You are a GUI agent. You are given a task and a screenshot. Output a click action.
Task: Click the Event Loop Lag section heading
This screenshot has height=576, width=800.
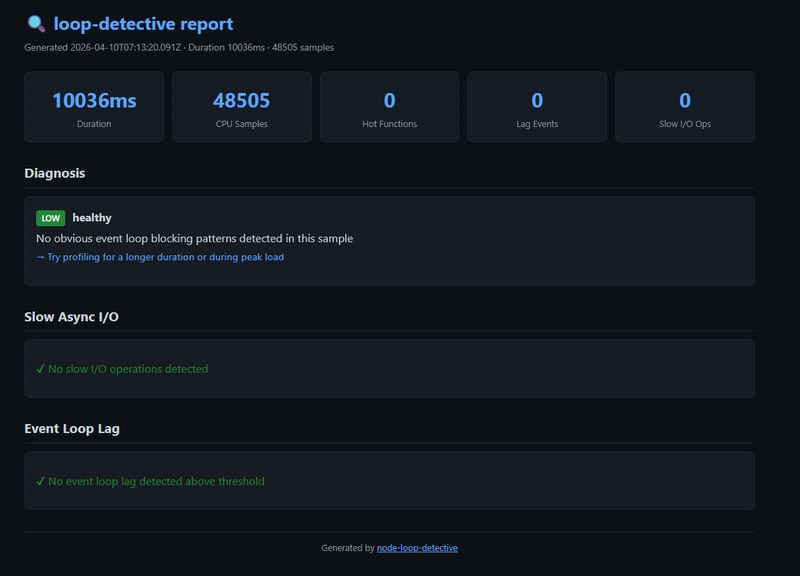pos(72,429)
